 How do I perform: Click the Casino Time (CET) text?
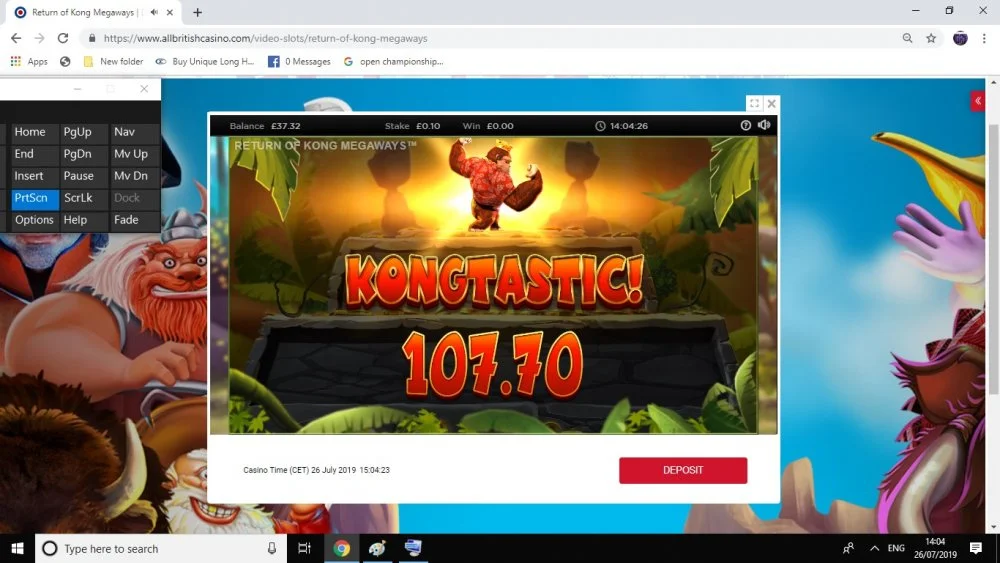[x=316, y=470]
